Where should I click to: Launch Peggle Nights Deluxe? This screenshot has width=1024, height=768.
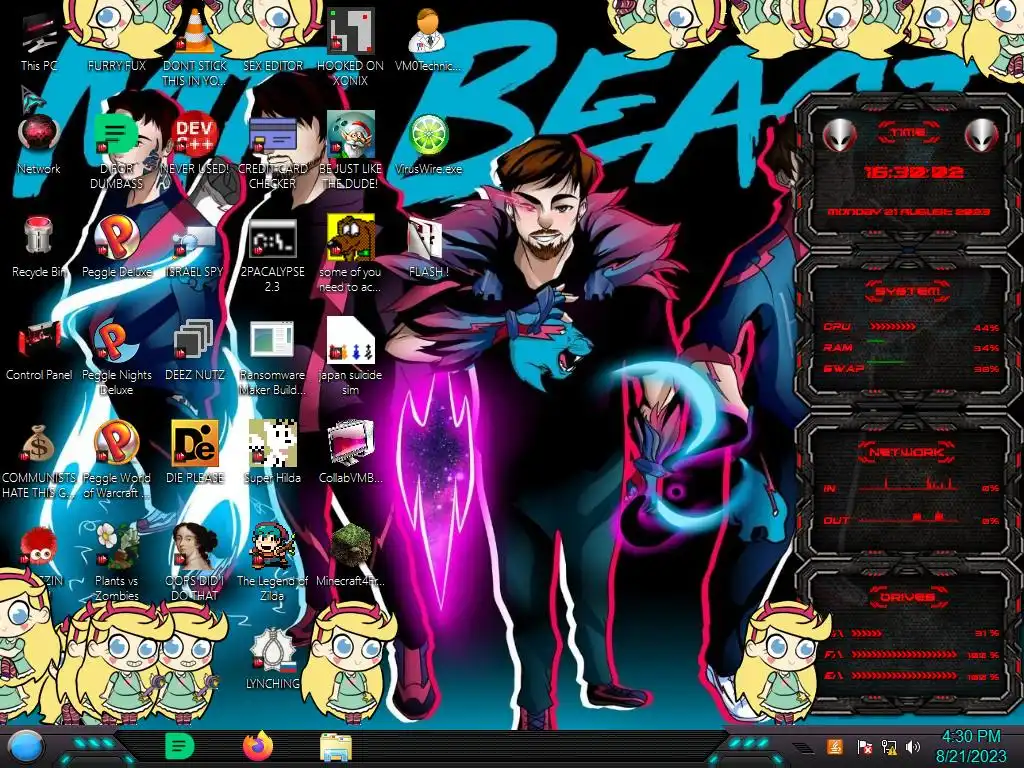pyautogui.click(x=116, y=357)
